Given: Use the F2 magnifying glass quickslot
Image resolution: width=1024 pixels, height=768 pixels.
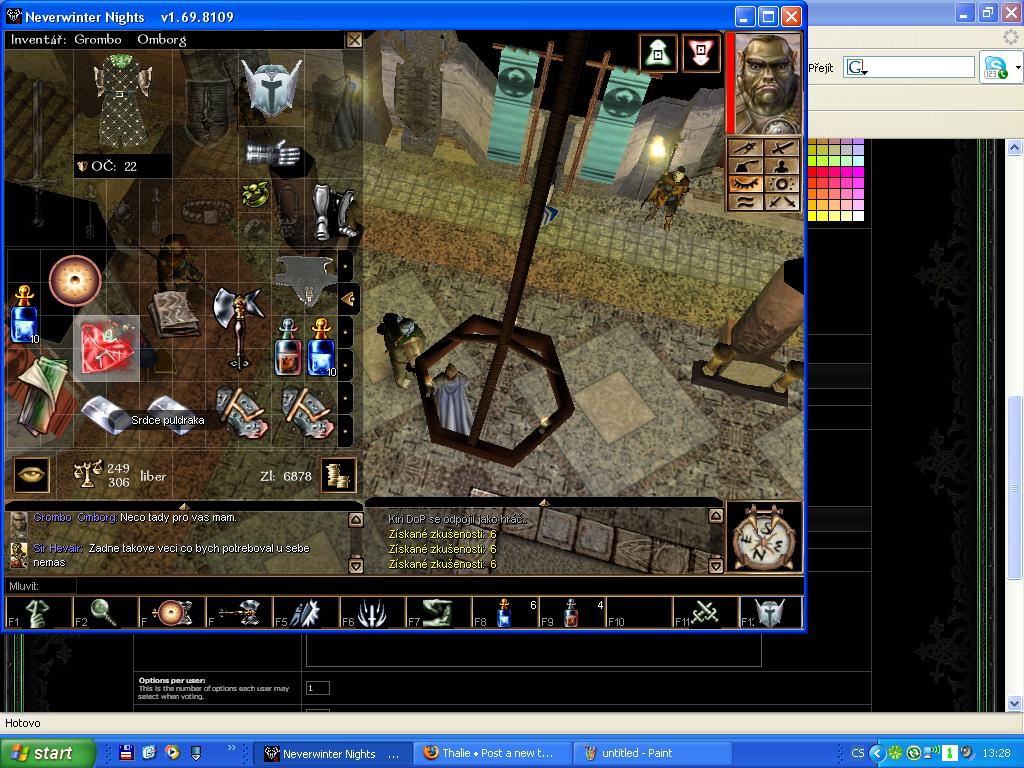Looking at the screenshot, I should [x=105, y=612].
